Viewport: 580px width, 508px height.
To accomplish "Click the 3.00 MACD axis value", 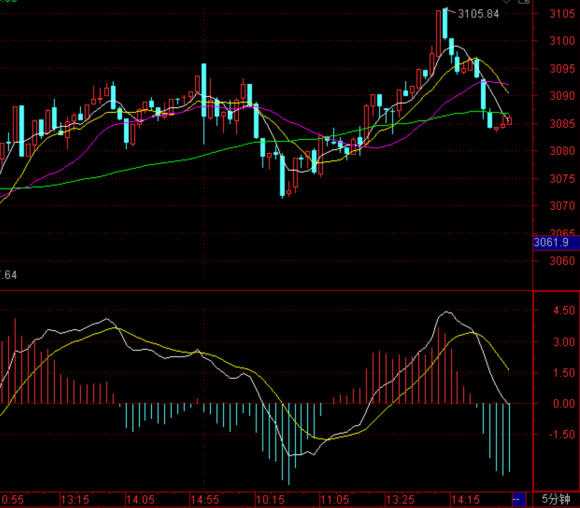I will (x=564, y=342).
